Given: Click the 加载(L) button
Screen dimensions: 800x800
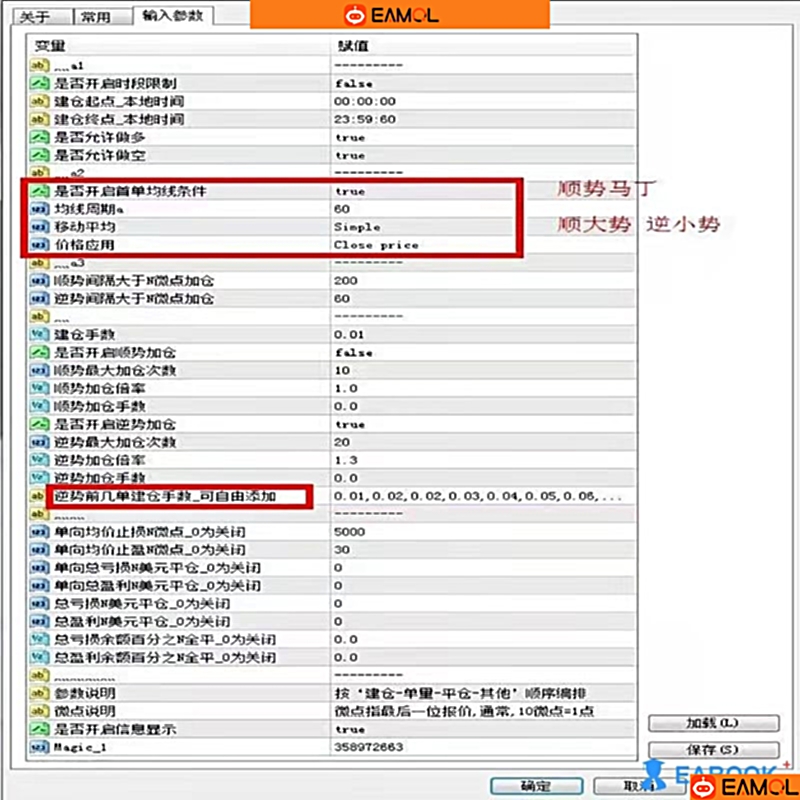Looking at the screenshot, I should tap(713, 723).
